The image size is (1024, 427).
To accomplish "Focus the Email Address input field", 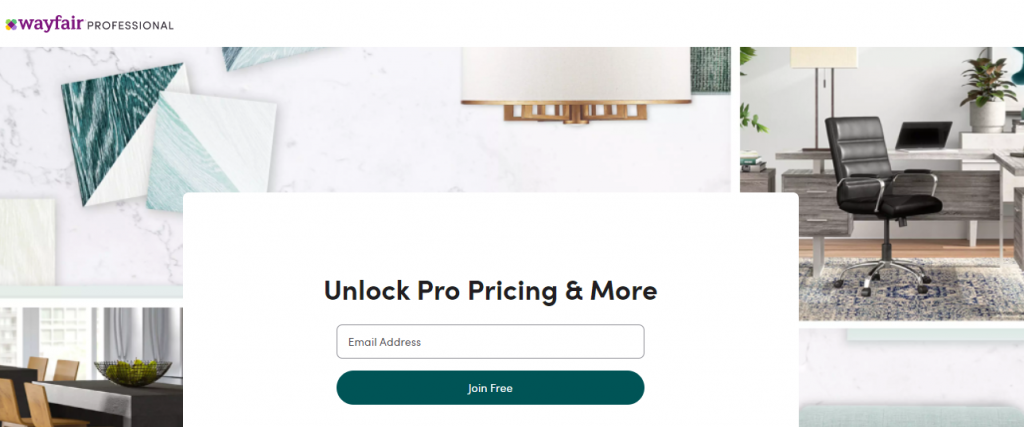I will (x=490, y=341).
